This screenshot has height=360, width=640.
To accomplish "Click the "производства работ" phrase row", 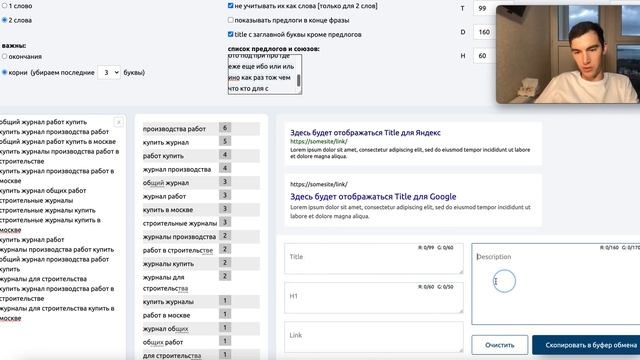I will point(201,129).
